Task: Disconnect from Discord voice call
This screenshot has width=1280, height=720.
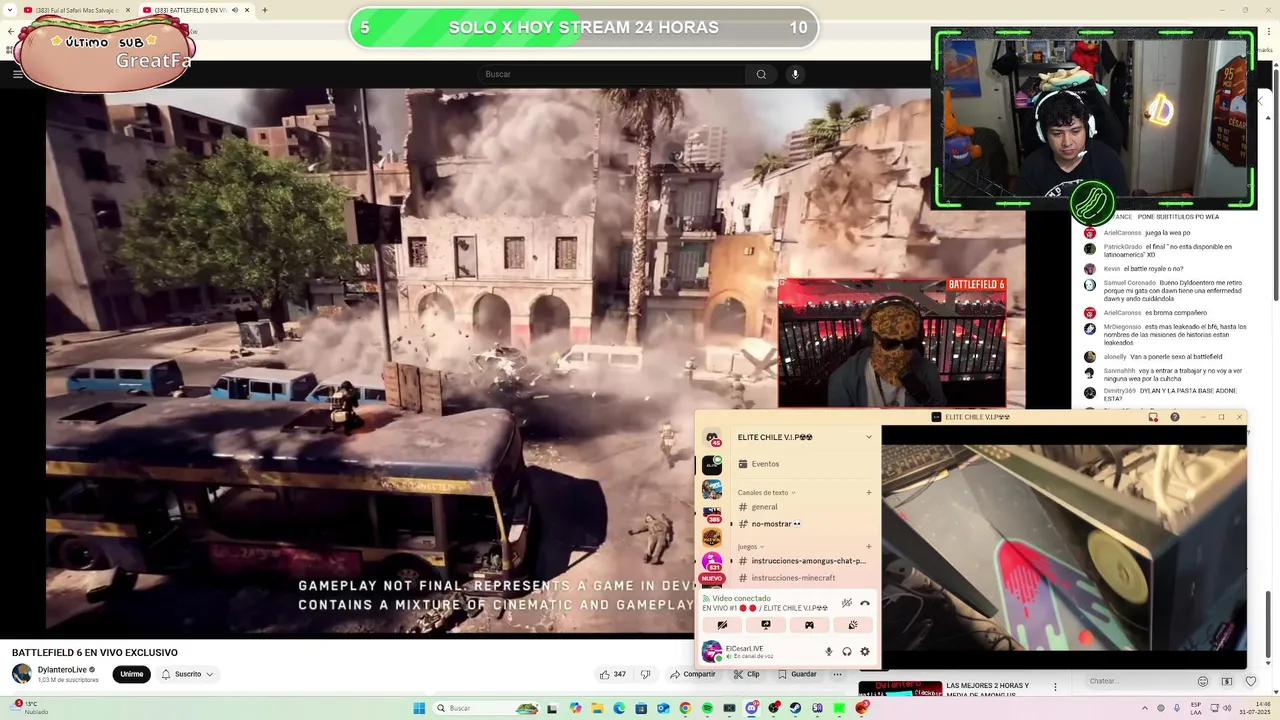Action: (865, 603)
